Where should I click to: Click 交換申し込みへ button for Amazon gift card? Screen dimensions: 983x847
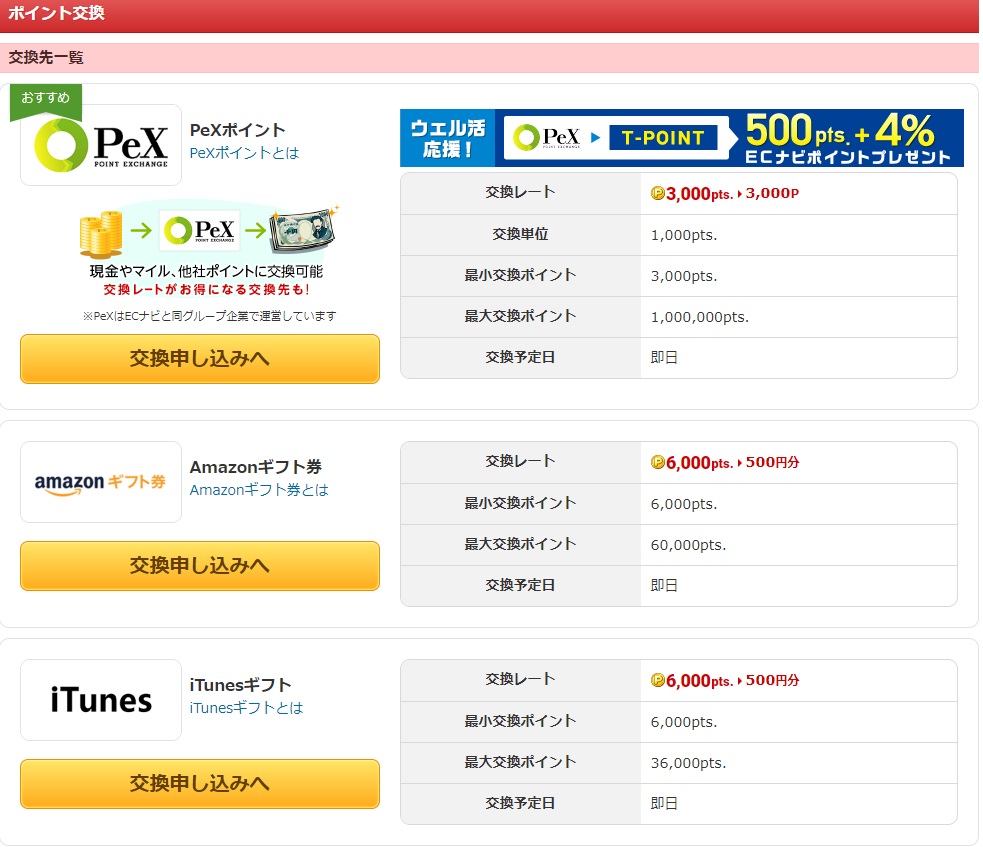click(200, 566)
